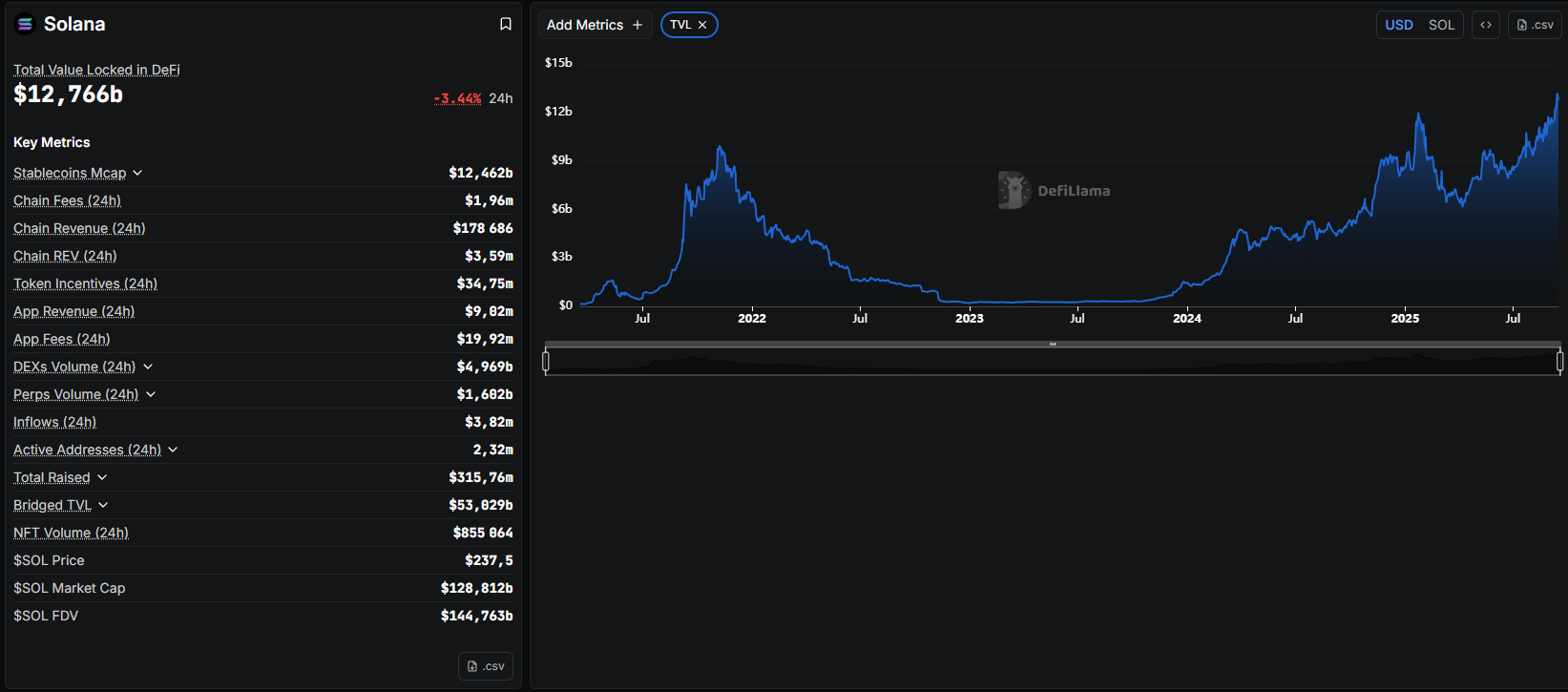Expand the Stablecoins Mcap row

pos(137,173)
